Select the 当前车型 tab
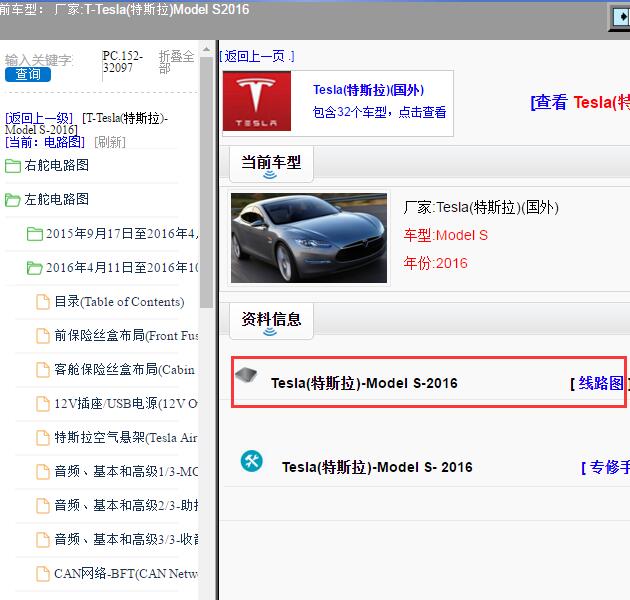 pos(271,164)
